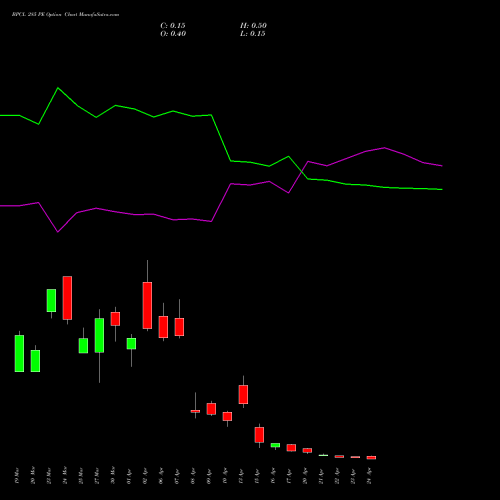The height and width of the screenshot is (500, 500).
Task: Click the open value 'O: 0.40'
Action: (173, 34)
